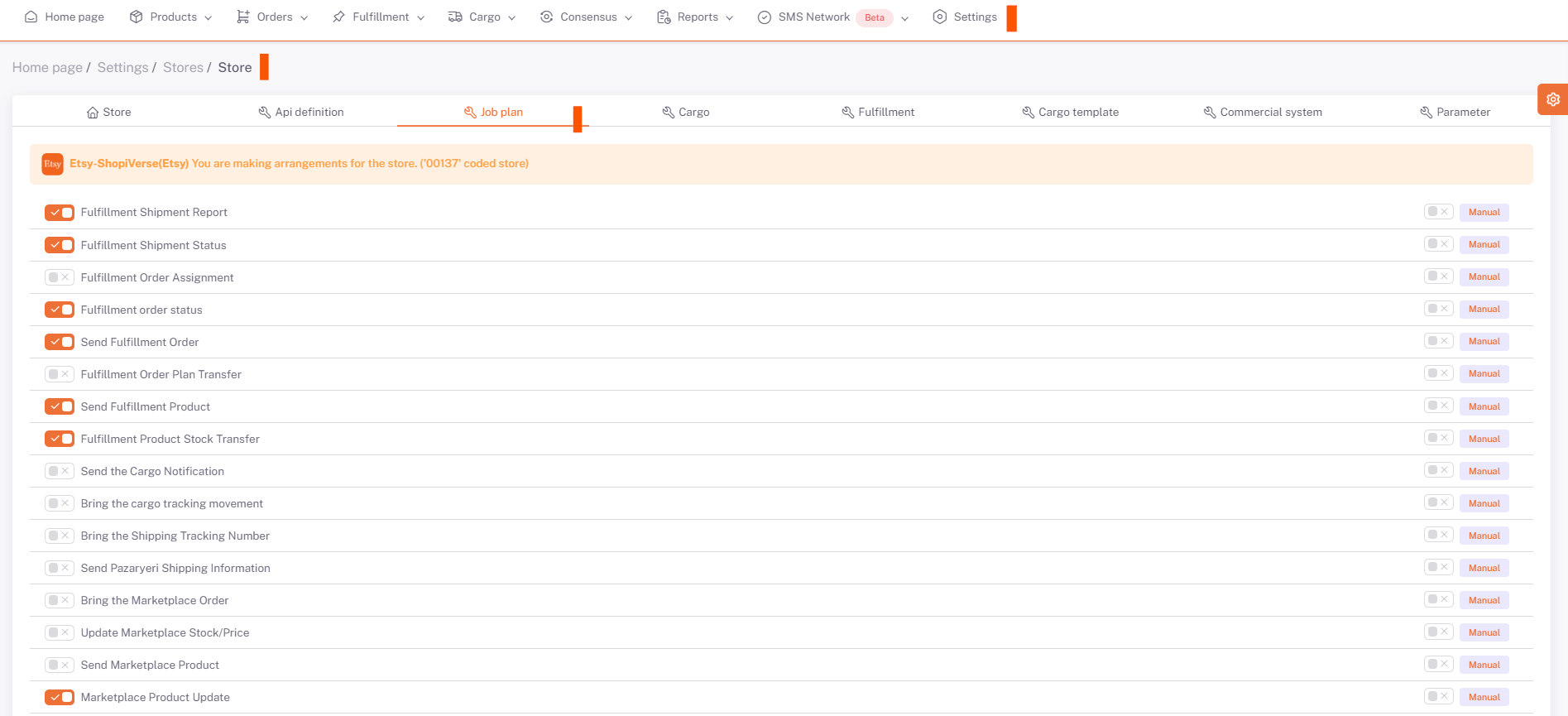Click the wrench icon on Job plan tab
Viewport: 1568px width, 716px height.
tap(470, 113)
